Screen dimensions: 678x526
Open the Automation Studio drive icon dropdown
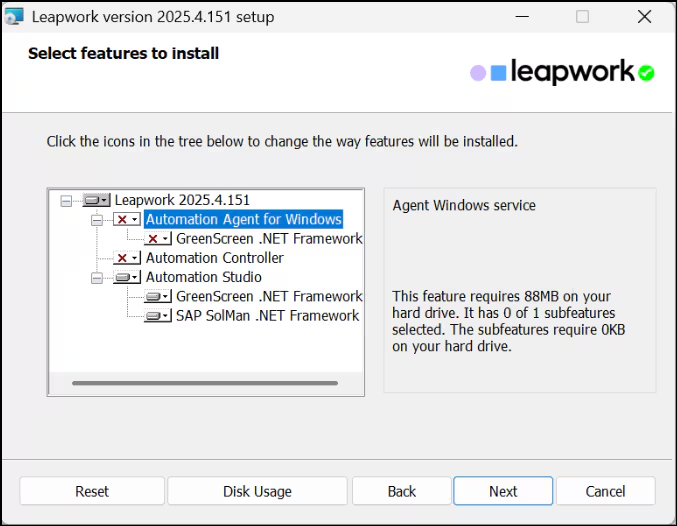coord(127,277)
